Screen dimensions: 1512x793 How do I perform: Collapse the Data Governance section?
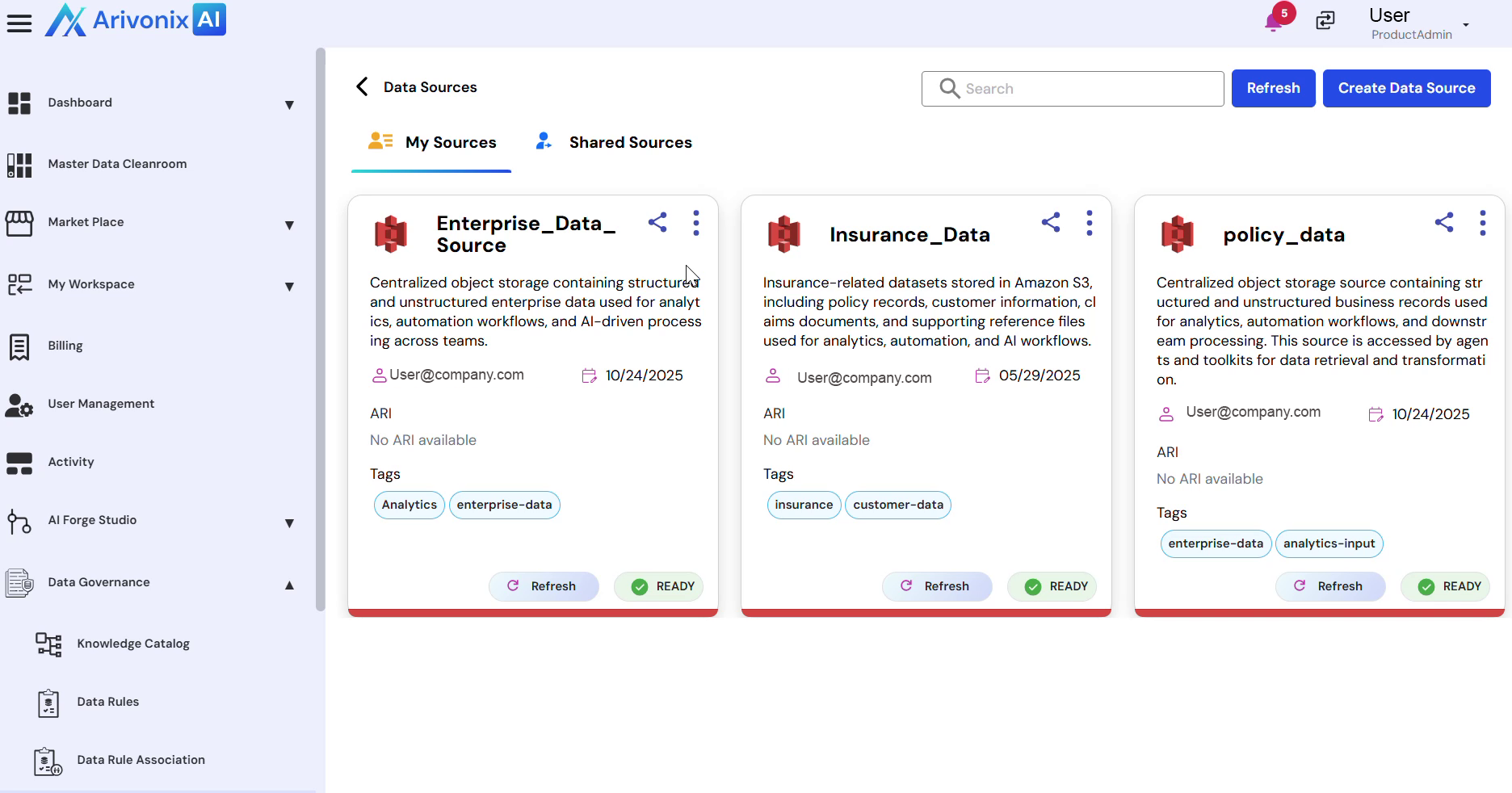click(x=289, y=585)
